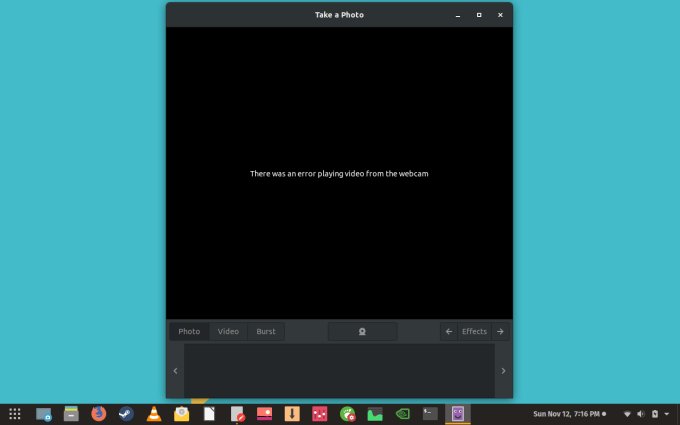Launch VLC media player from taskbar
The height and width of the screenshot is (425, 680).
click(154, 413)
